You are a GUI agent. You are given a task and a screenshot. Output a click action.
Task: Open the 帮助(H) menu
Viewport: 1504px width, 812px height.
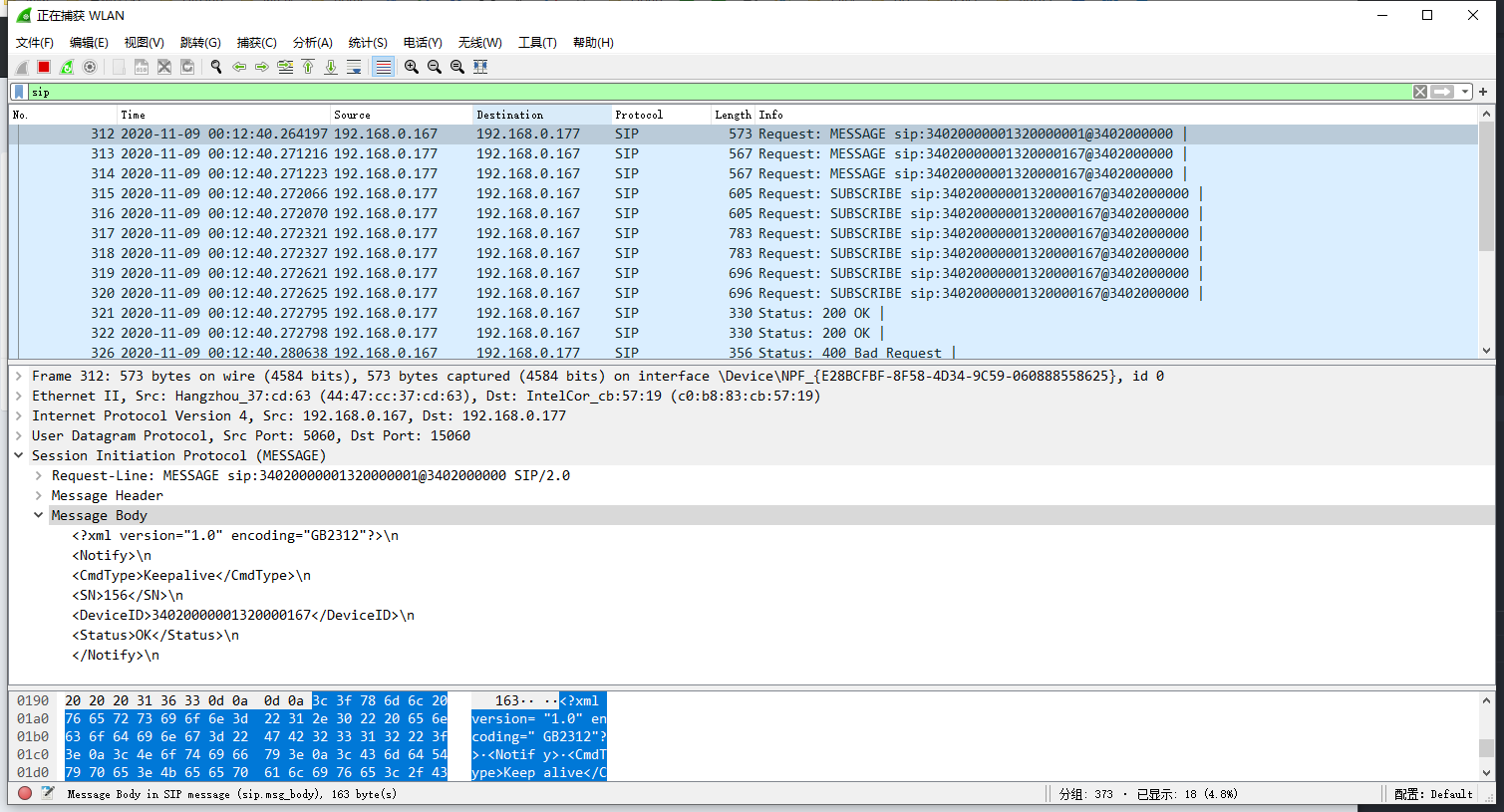[x=593, y=43]
